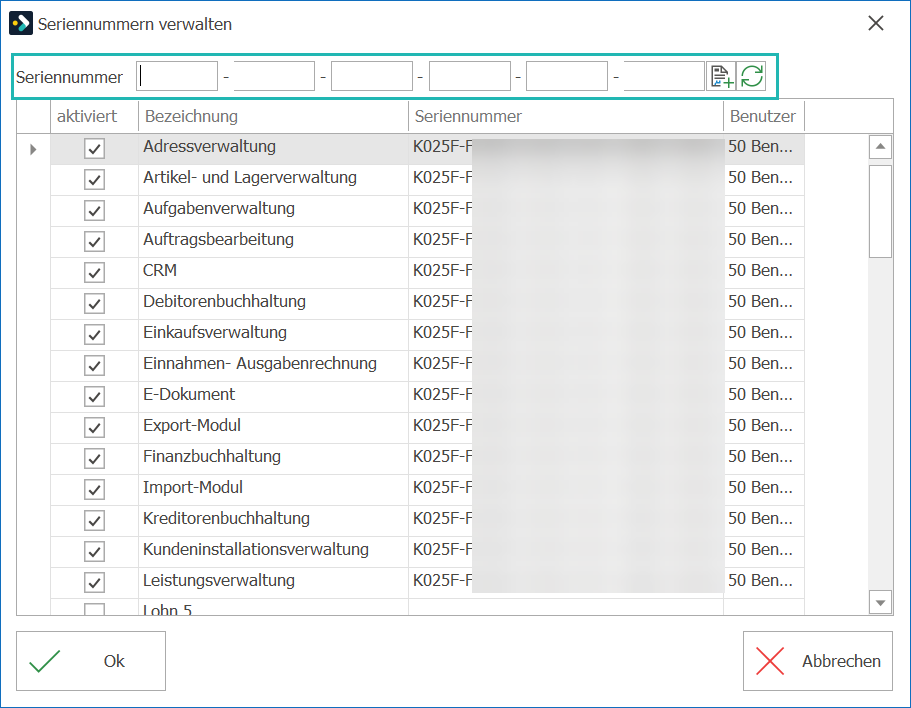Click the add serial number document icon

721,76
